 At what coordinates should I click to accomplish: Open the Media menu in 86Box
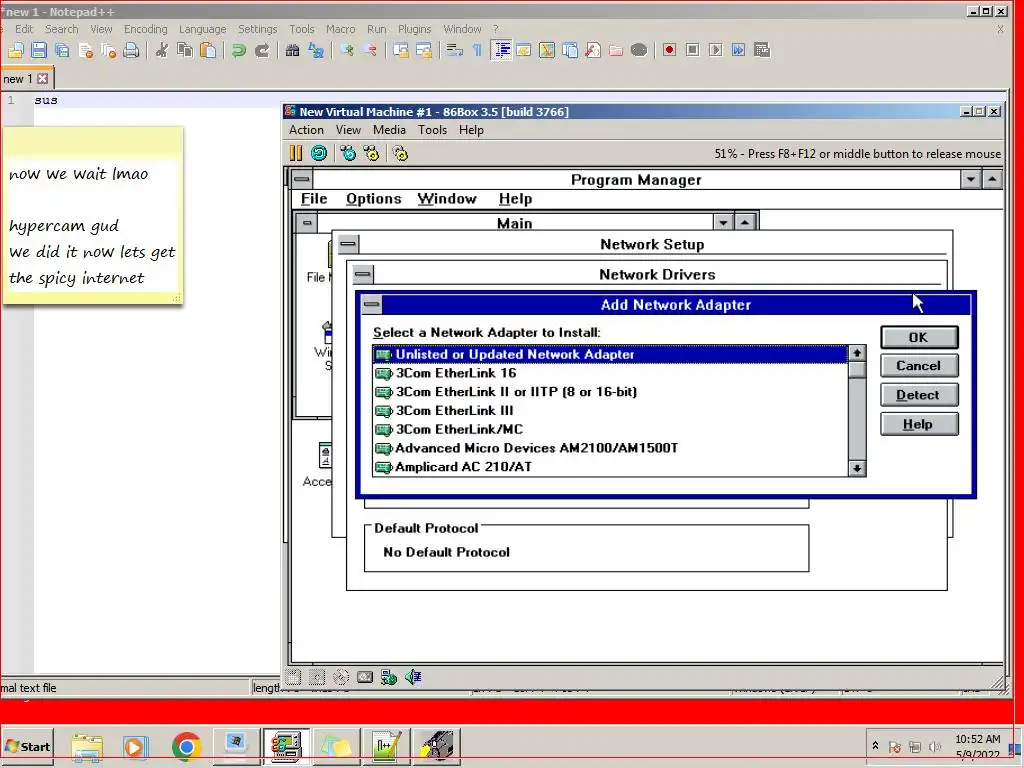[389, 130]
